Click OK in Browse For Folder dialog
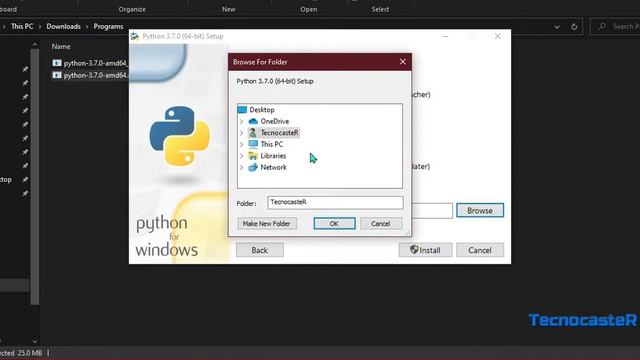640x360 pixels. [x=334, y=224]
